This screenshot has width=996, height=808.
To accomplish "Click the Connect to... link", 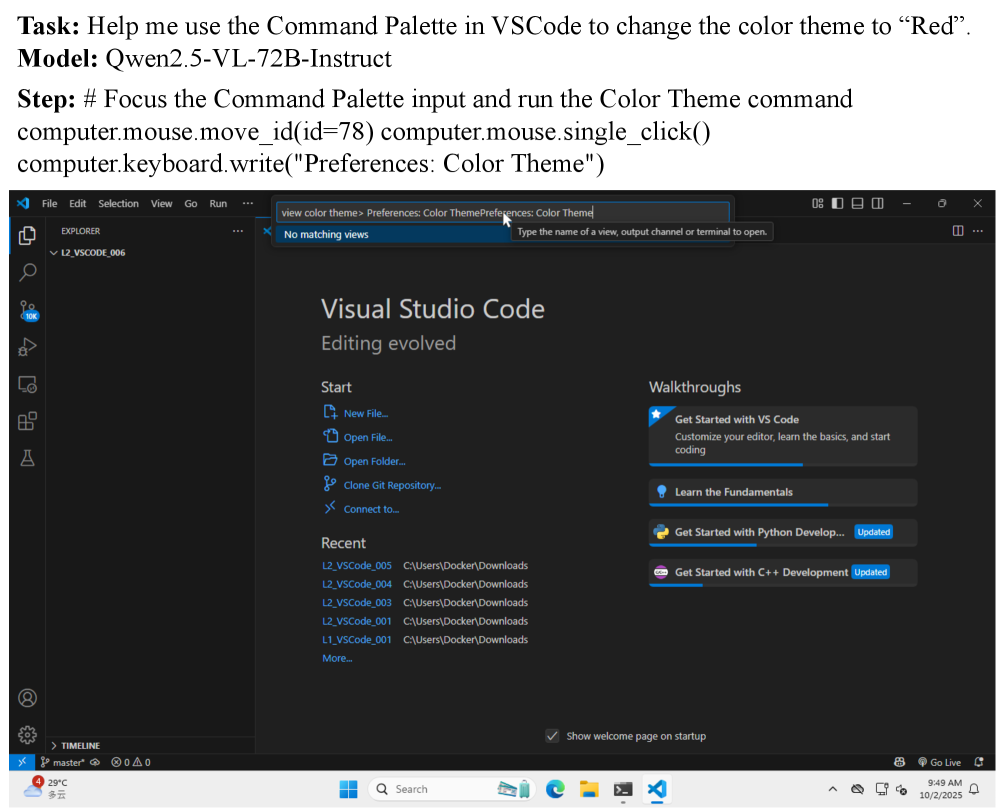I will (371, 509).
